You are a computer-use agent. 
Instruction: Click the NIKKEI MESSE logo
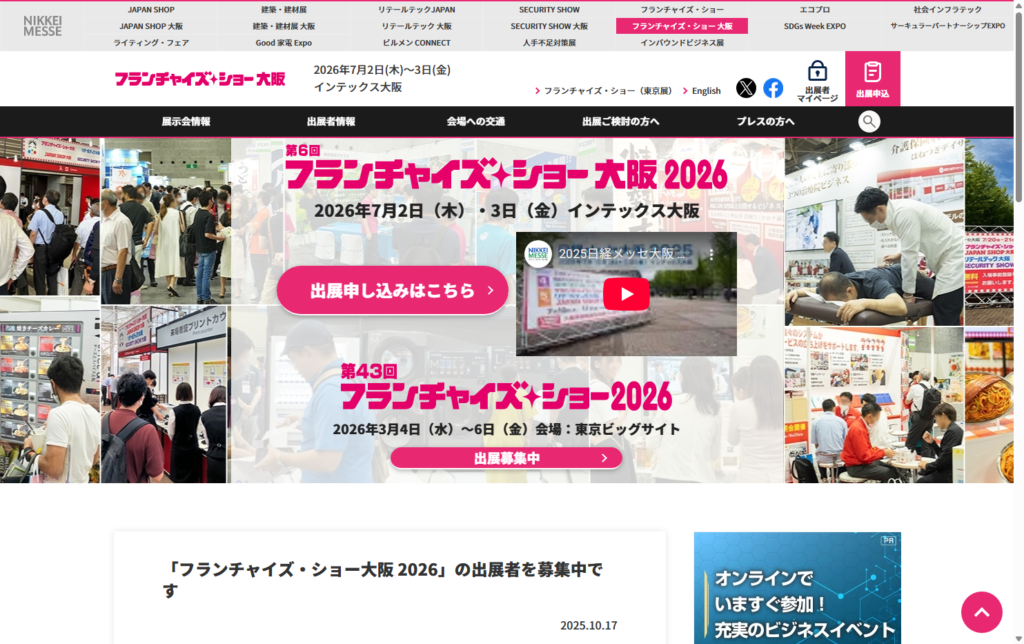tap(43, 25)
